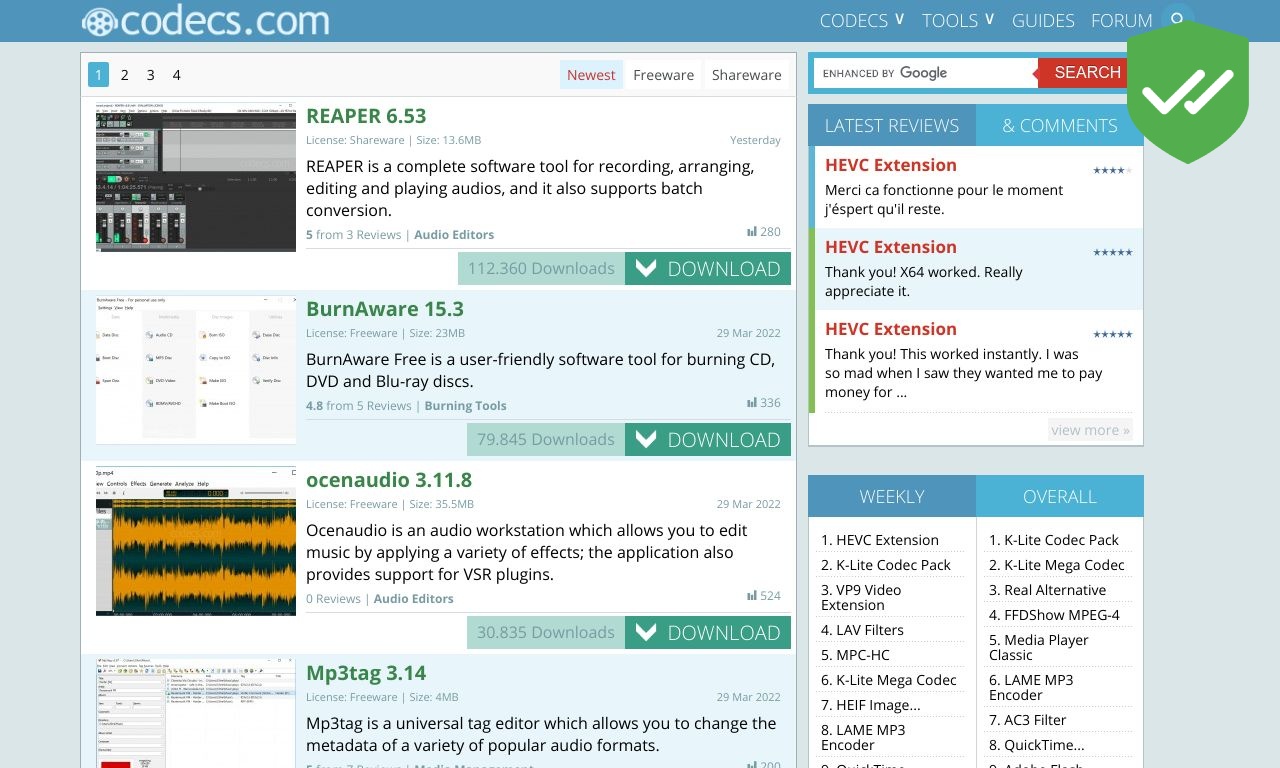Viewport: 1280px width, 768px height.
Task: Open the ocenaudio waveform thumbnail
Action: pyautogui.click(x=196, y=541)
